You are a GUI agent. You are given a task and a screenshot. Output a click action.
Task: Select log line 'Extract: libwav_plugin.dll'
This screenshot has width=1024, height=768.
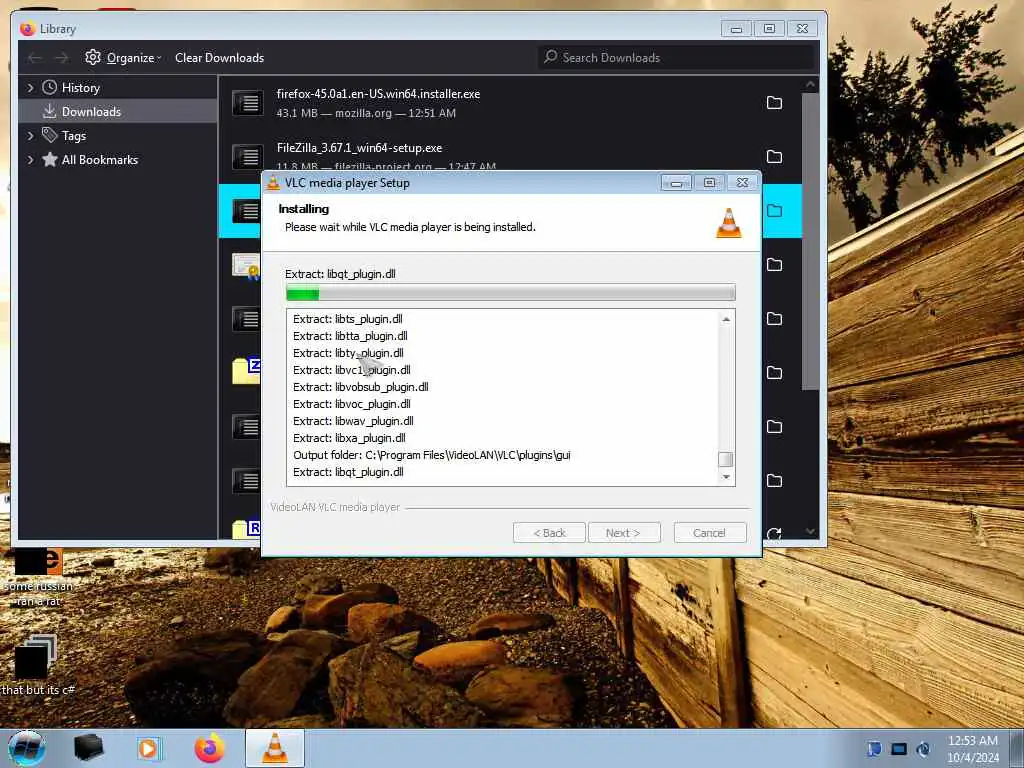click(353, 421)
